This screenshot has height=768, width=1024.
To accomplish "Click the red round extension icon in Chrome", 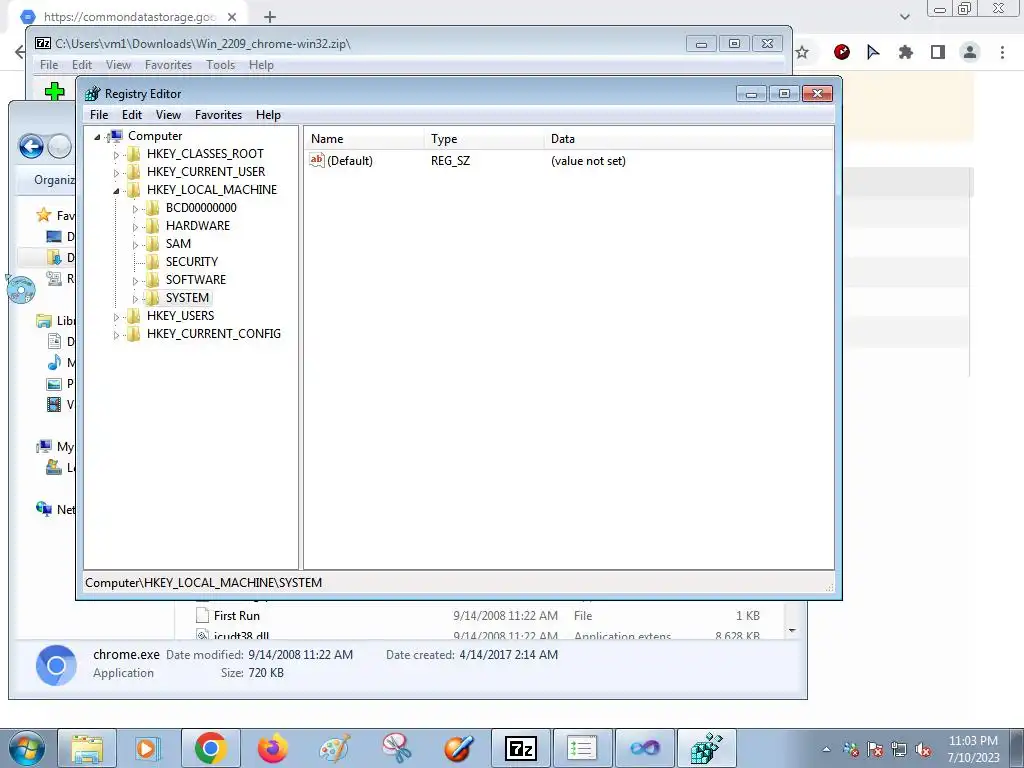I will (842, 52).
